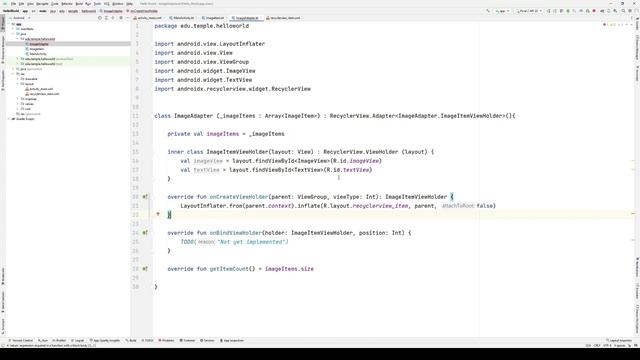Select ImageItem in the project tree
Image resolution: width=640 pixels, height=360 pixels.
point(37,49)
